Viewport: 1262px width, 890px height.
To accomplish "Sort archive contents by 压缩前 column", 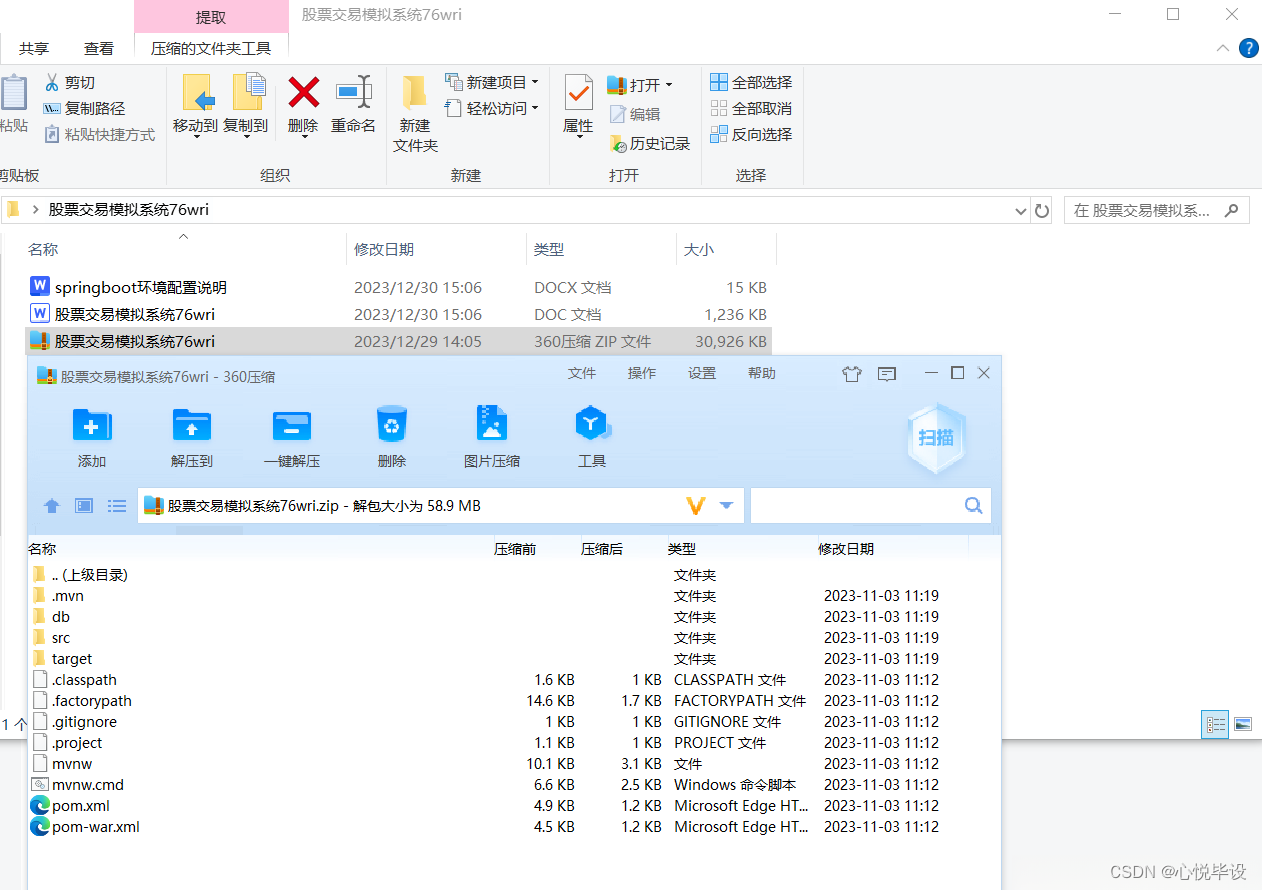I will [515, 549].
